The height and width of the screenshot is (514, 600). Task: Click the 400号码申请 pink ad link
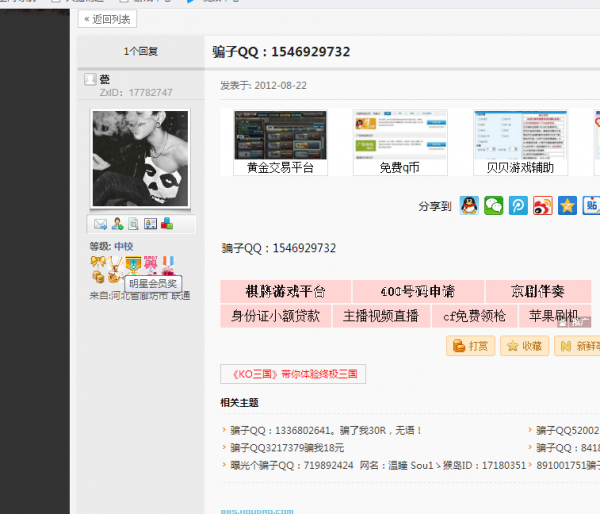click(x=418, y=292)
